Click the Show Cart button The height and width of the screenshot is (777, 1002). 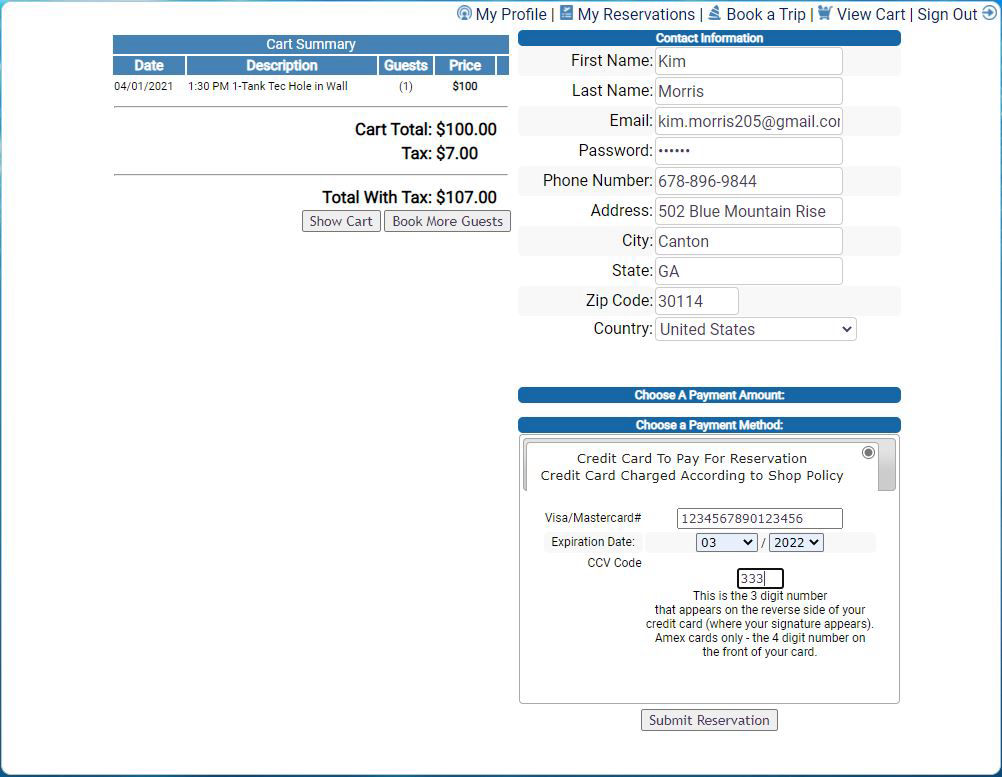tap(341, 221)
